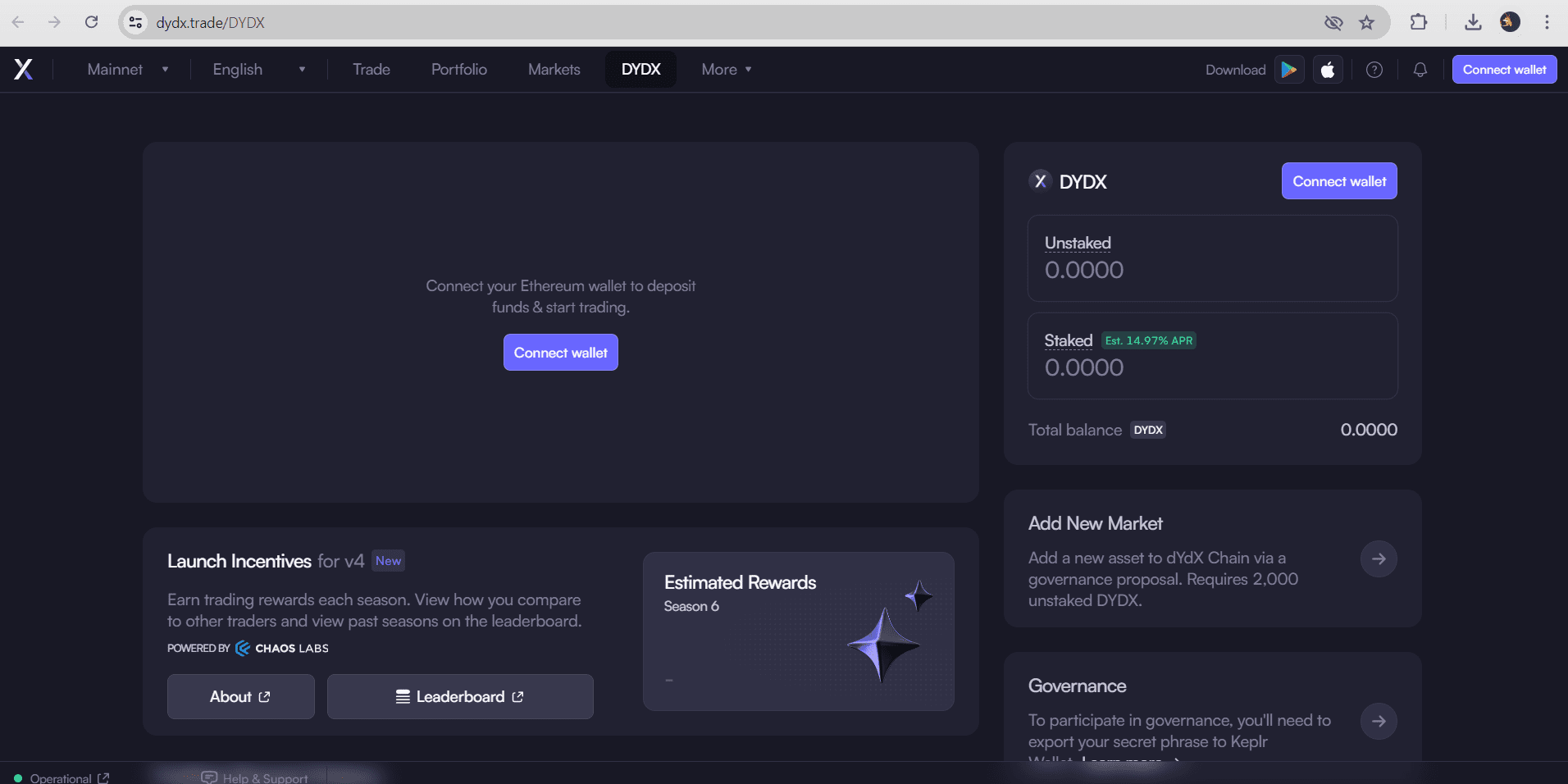Click the DYDX token logo in the balance panel
Image resolution: width=1568 pixels, height=784 pixels.
[x=1040, y=181]
